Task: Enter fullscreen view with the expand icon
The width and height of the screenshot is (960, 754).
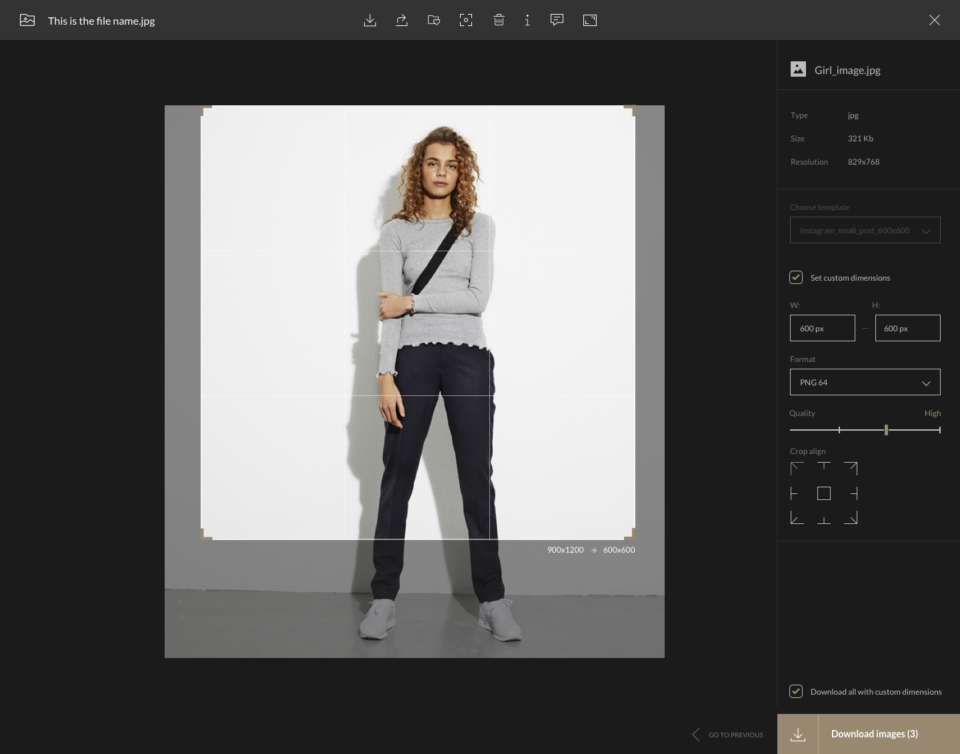Action: [x=589, y=20]
